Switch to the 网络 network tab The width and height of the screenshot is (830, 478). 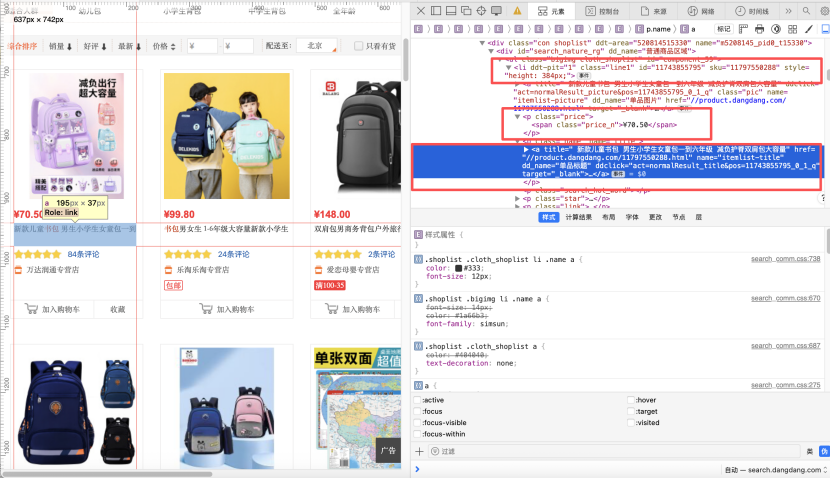tap(701, 11)
